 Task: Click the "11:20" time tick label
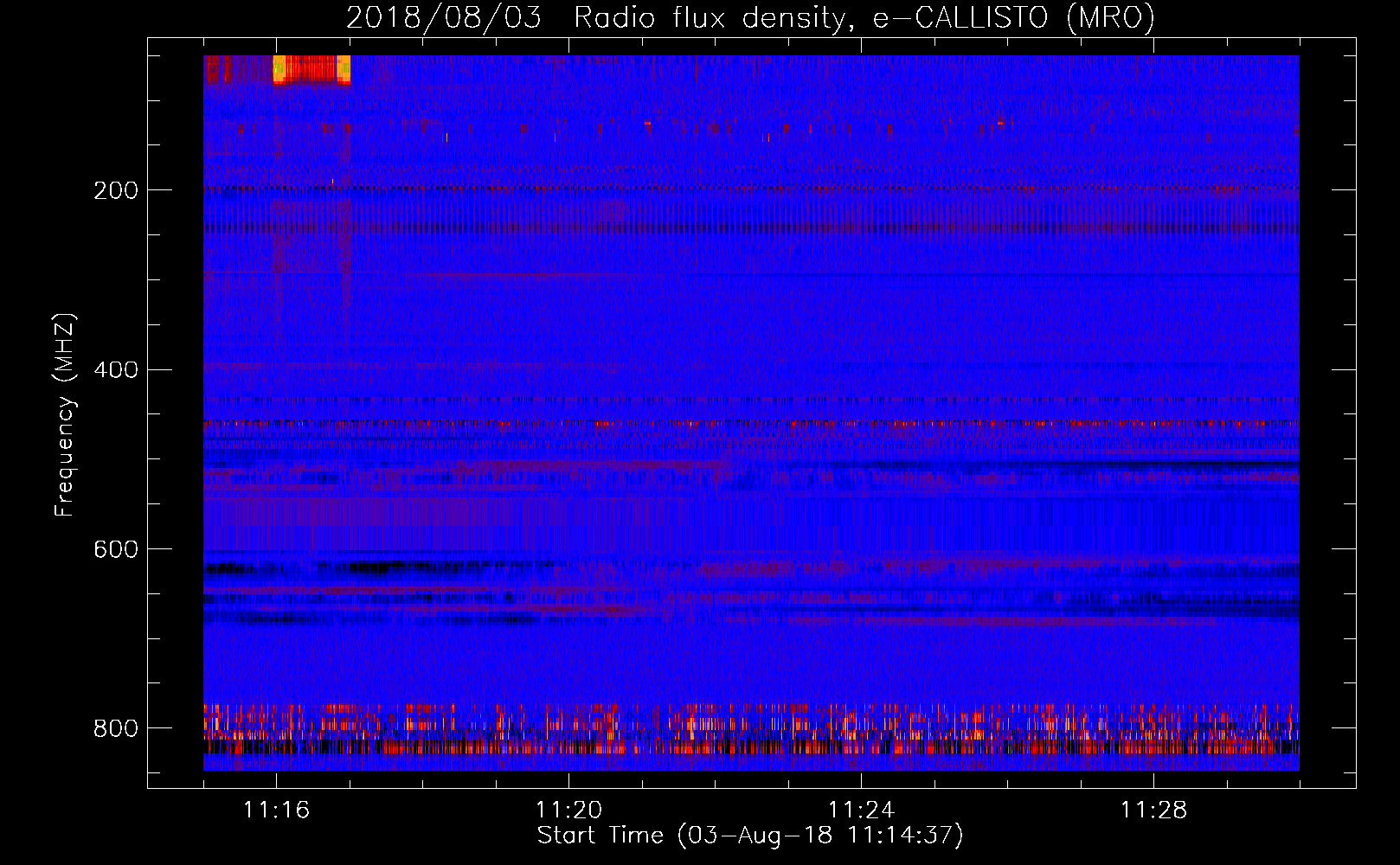pos(568,810)
